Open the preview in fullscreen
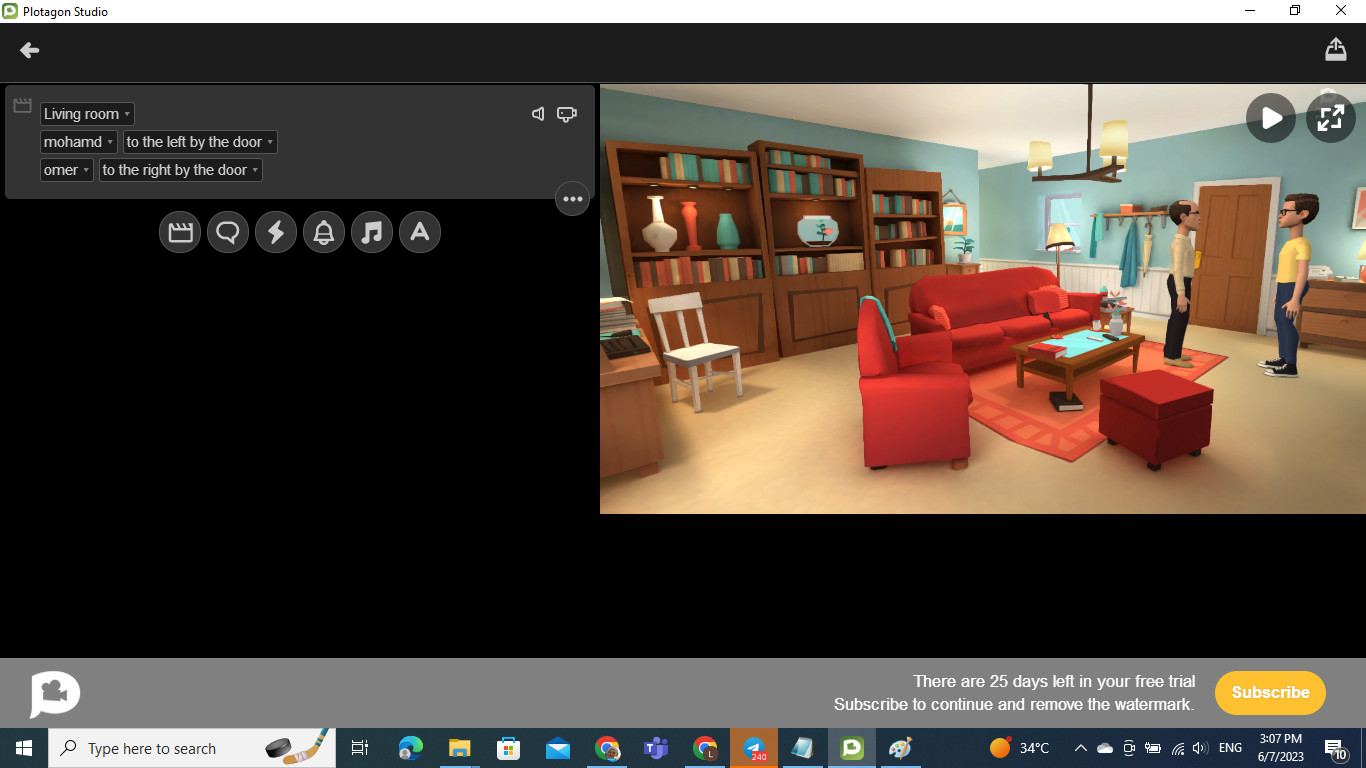1366x768 pixels. point(1331,118)
